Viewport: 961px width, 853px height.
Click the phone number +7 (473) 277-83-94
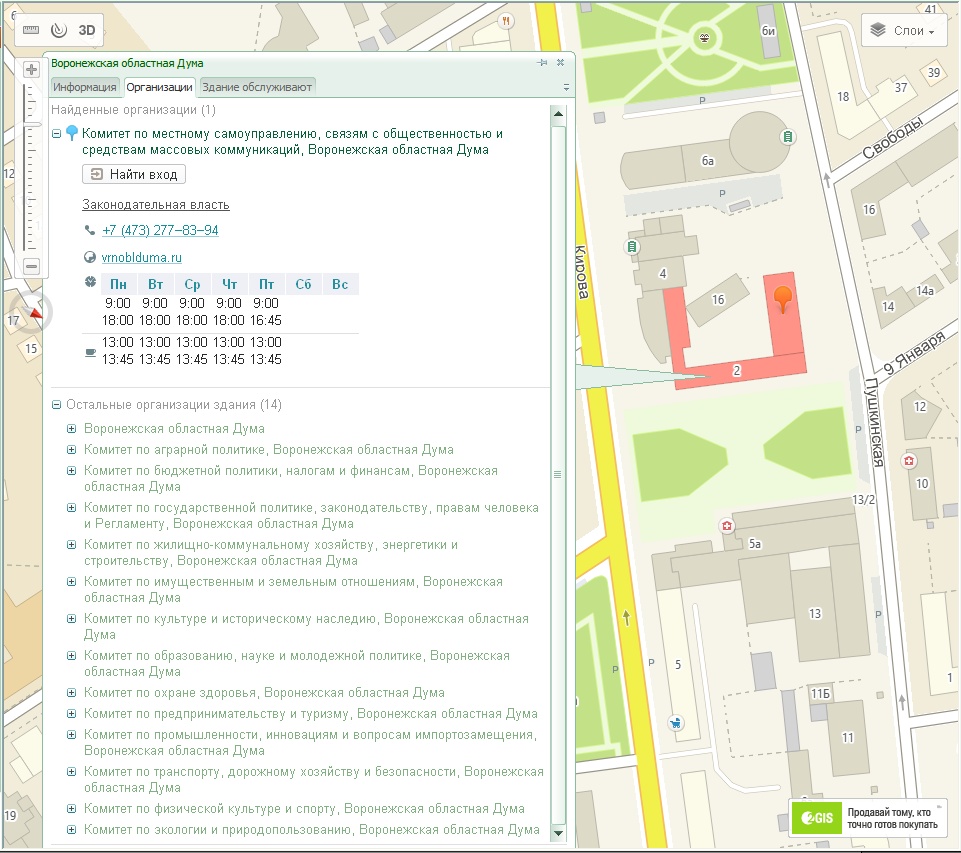[x=160, y=230]
